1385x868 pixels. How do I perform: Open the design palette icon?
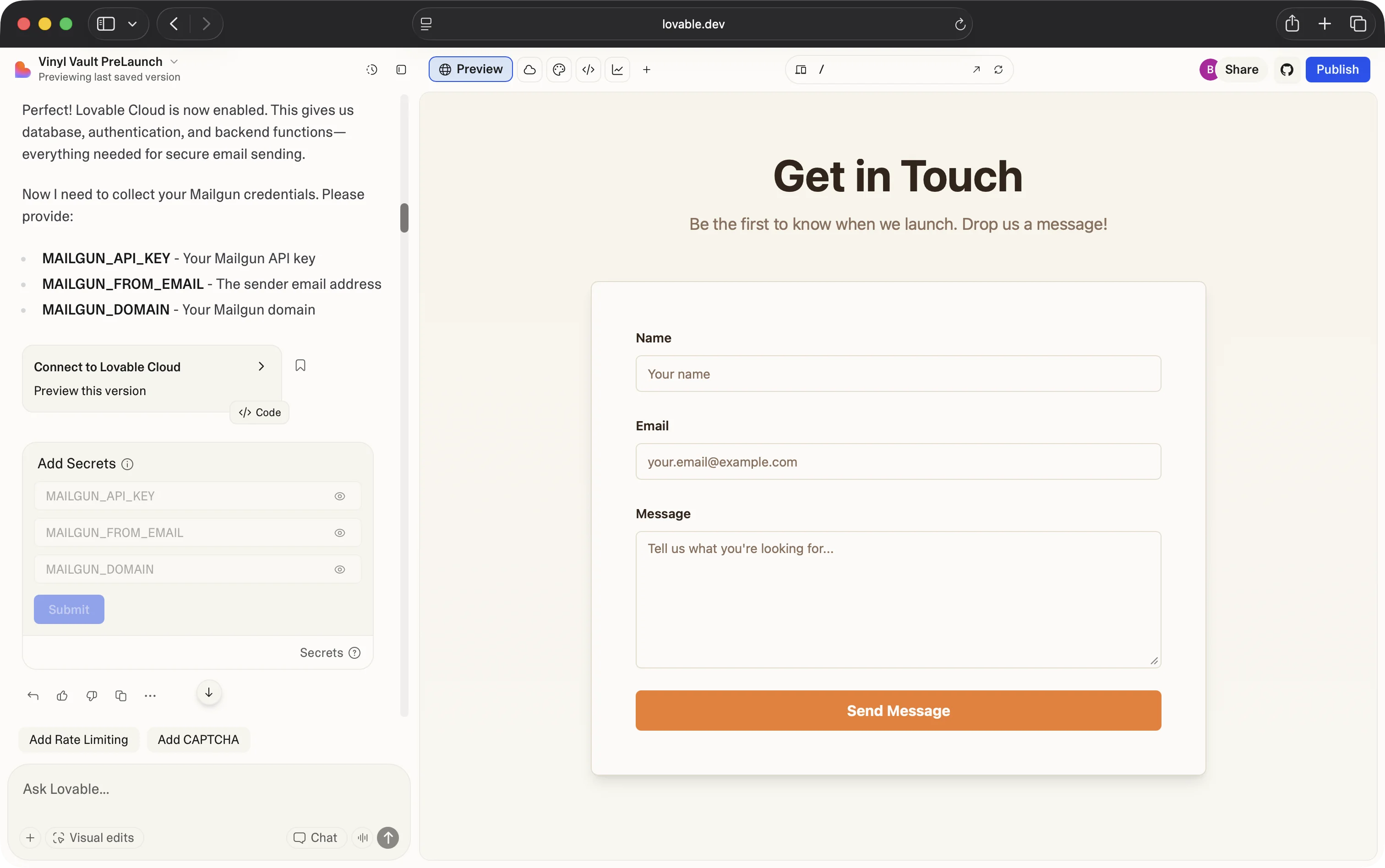(x=559, y=70)
